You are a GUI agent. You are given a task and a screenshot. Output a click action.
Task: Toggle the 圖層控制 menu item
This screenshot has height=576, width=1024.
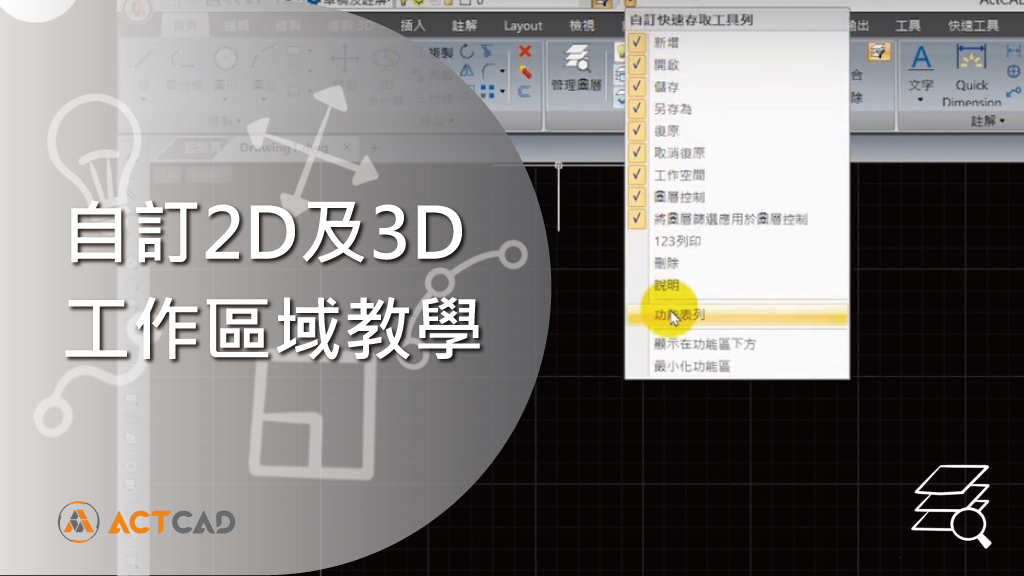pyautogui.click(x=737, y=197)
